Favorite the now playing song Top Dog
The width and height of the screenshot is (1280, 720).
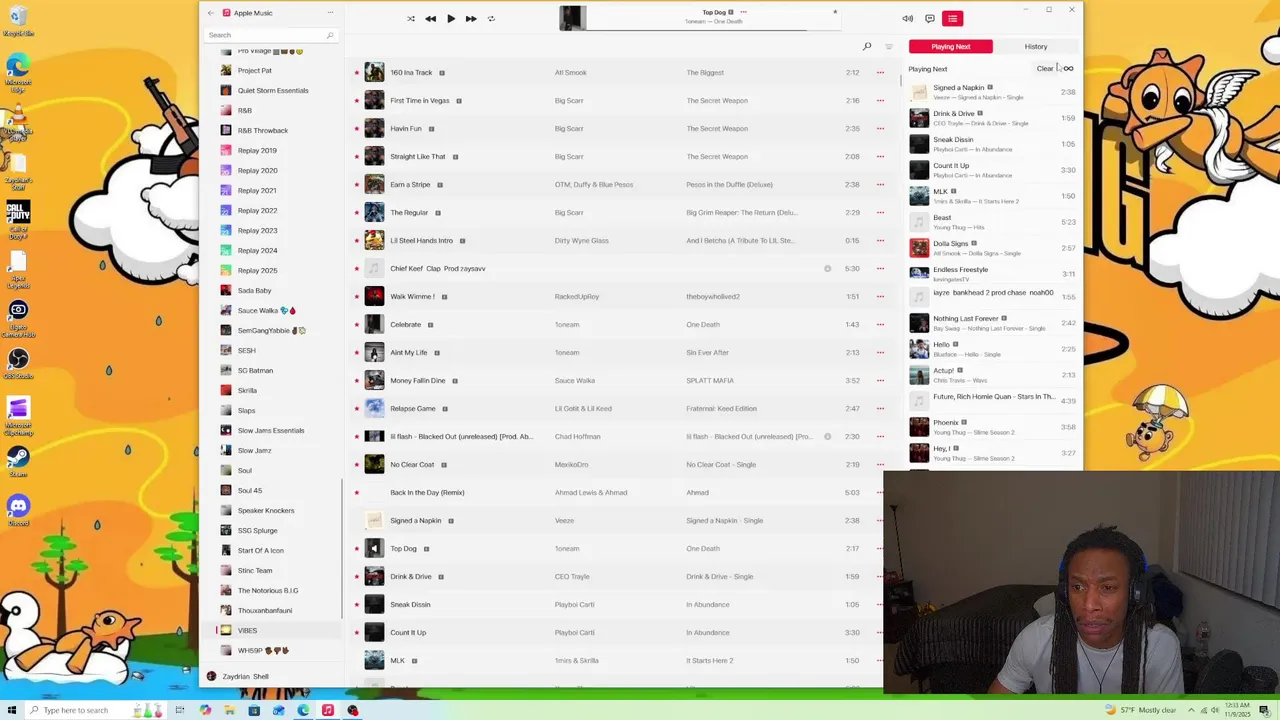pyautogui.click(x=835, y=12)
